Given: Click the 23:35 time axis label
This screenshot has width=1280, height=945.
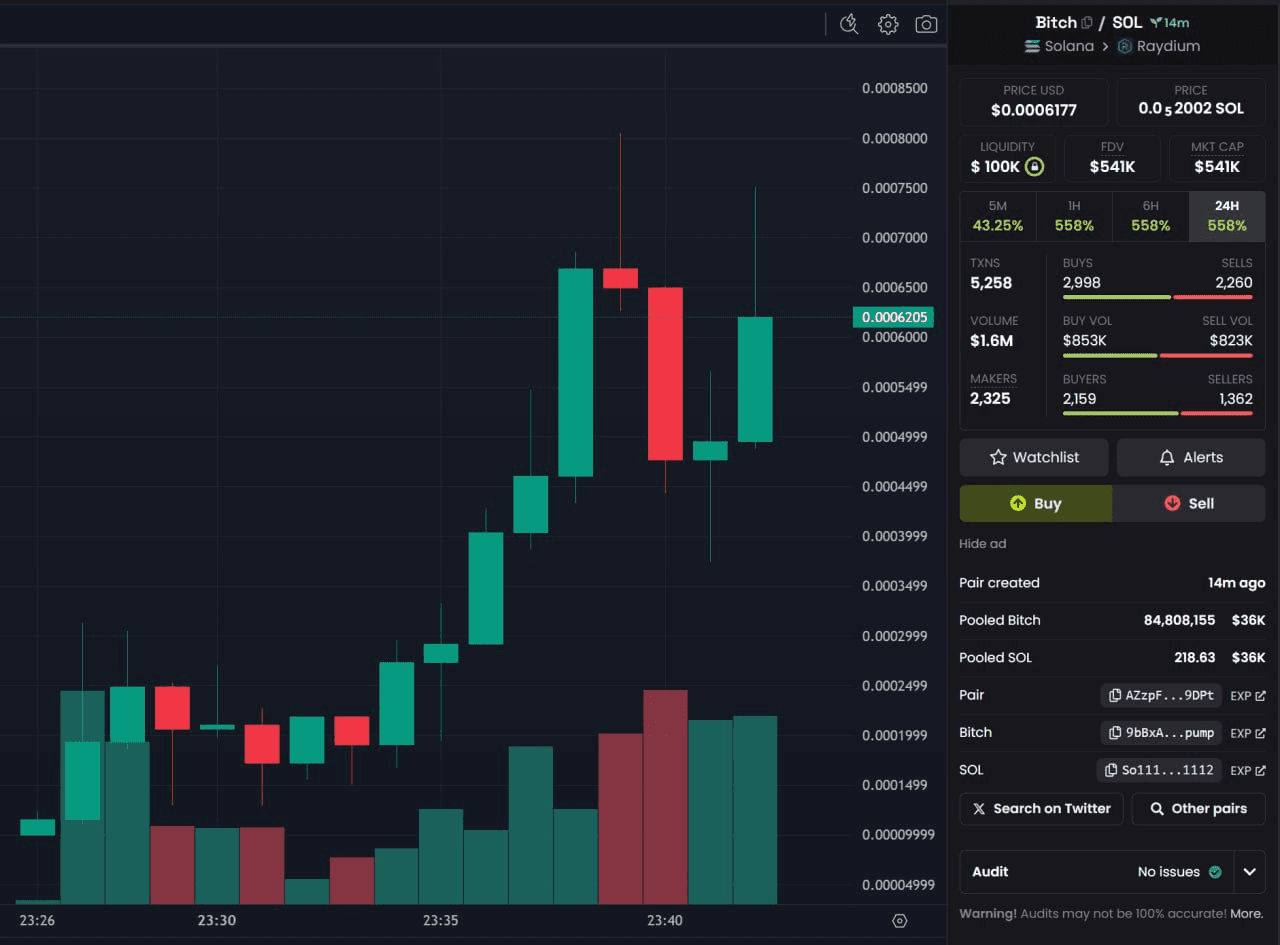Looking at the screenshot, I should [441, 920].
